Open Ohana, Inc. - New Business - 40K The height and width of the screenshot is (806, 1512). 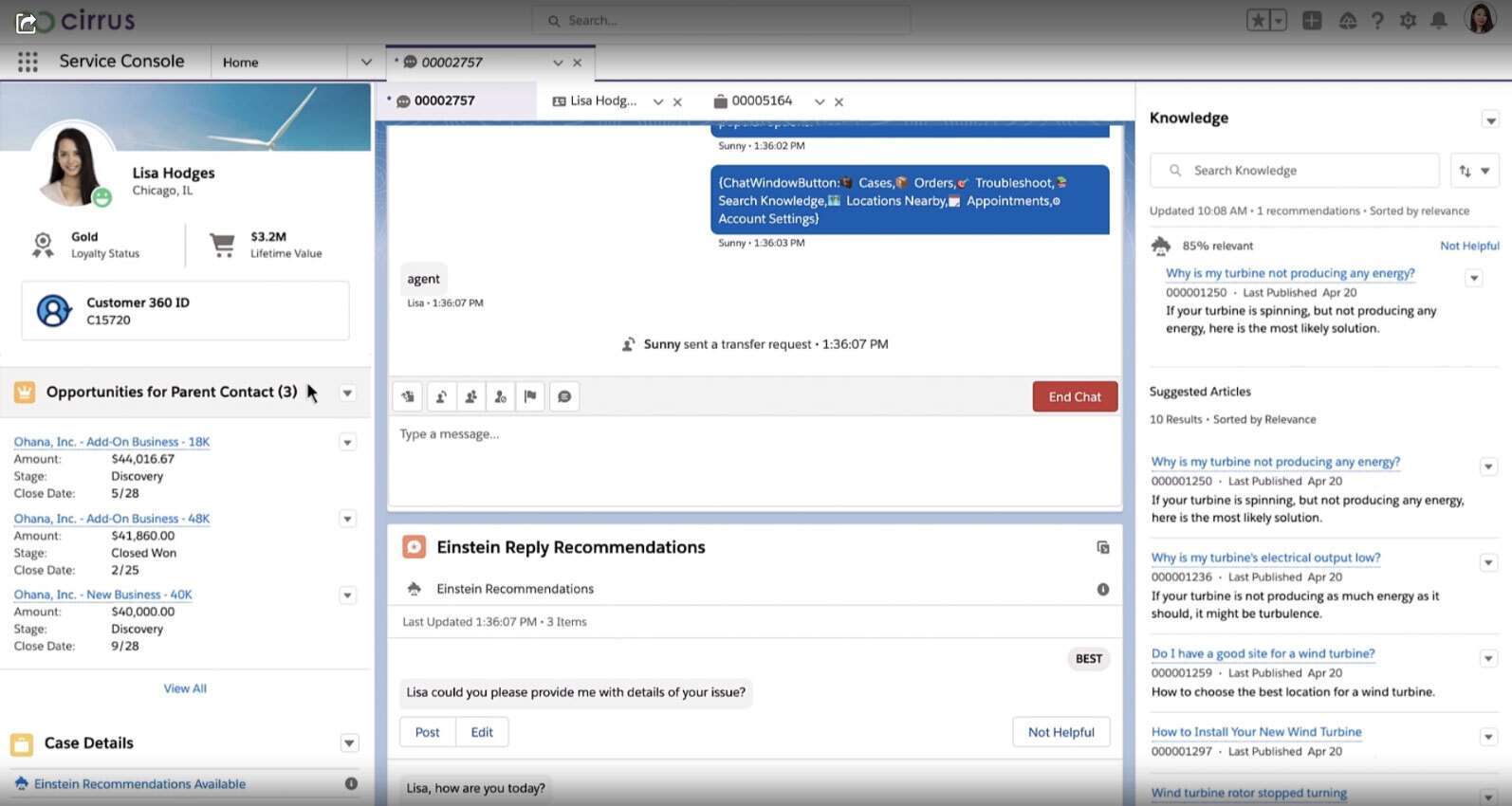click(x=102, y=595)
